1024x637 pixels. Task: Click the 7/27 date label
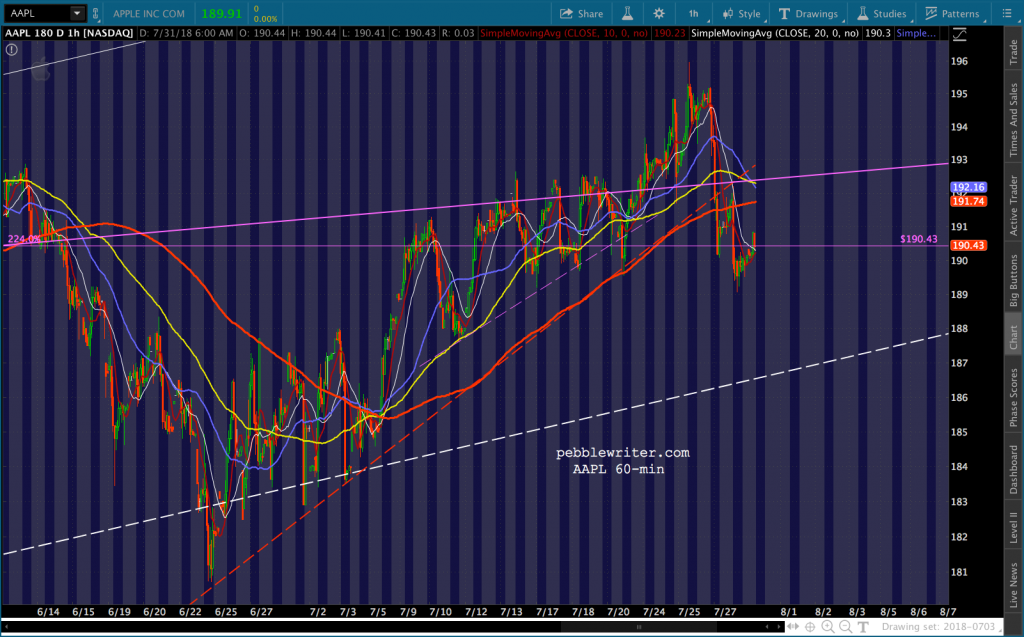pos(725,612)
